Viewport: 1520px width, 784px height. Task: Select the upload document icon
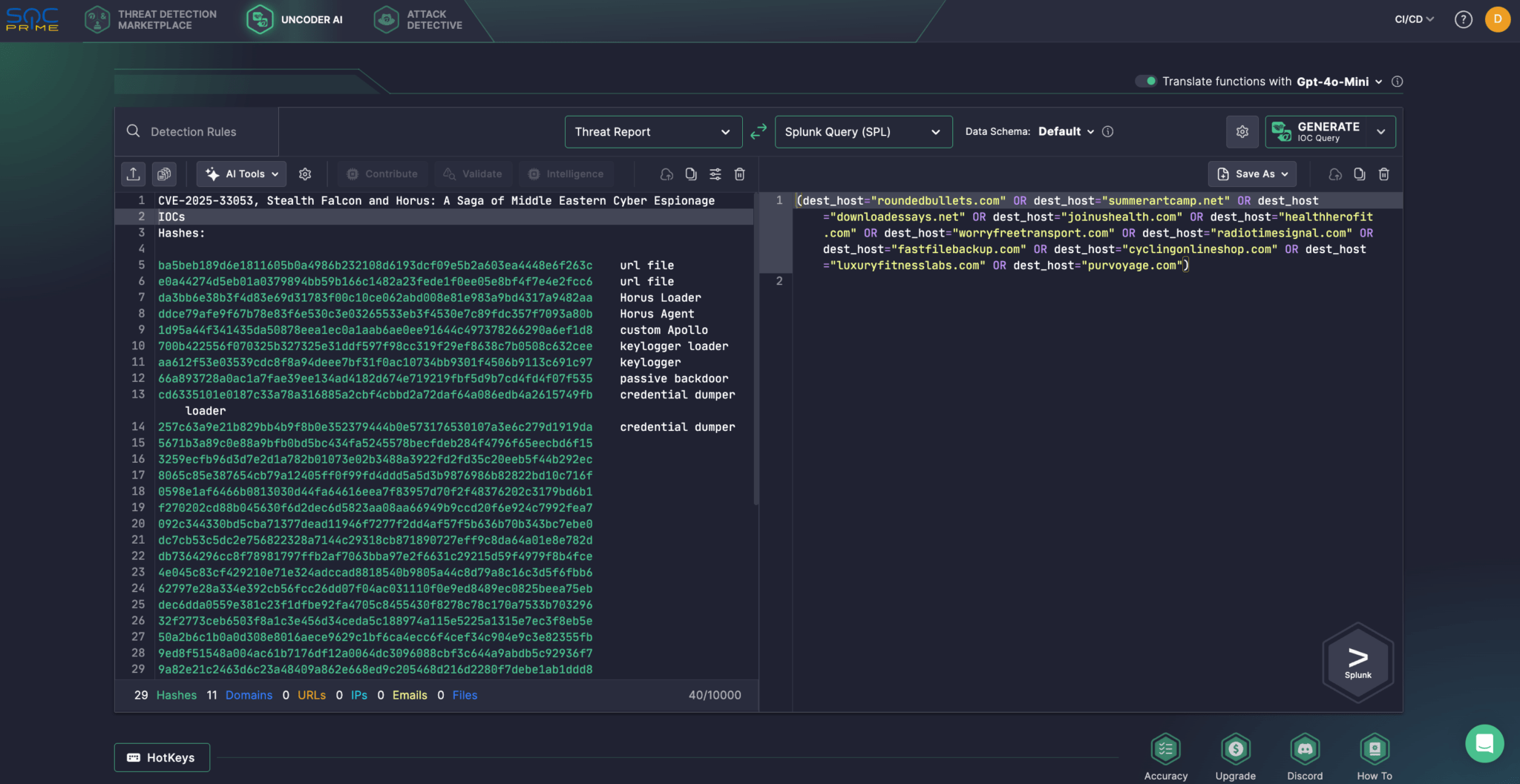point(134,174)
